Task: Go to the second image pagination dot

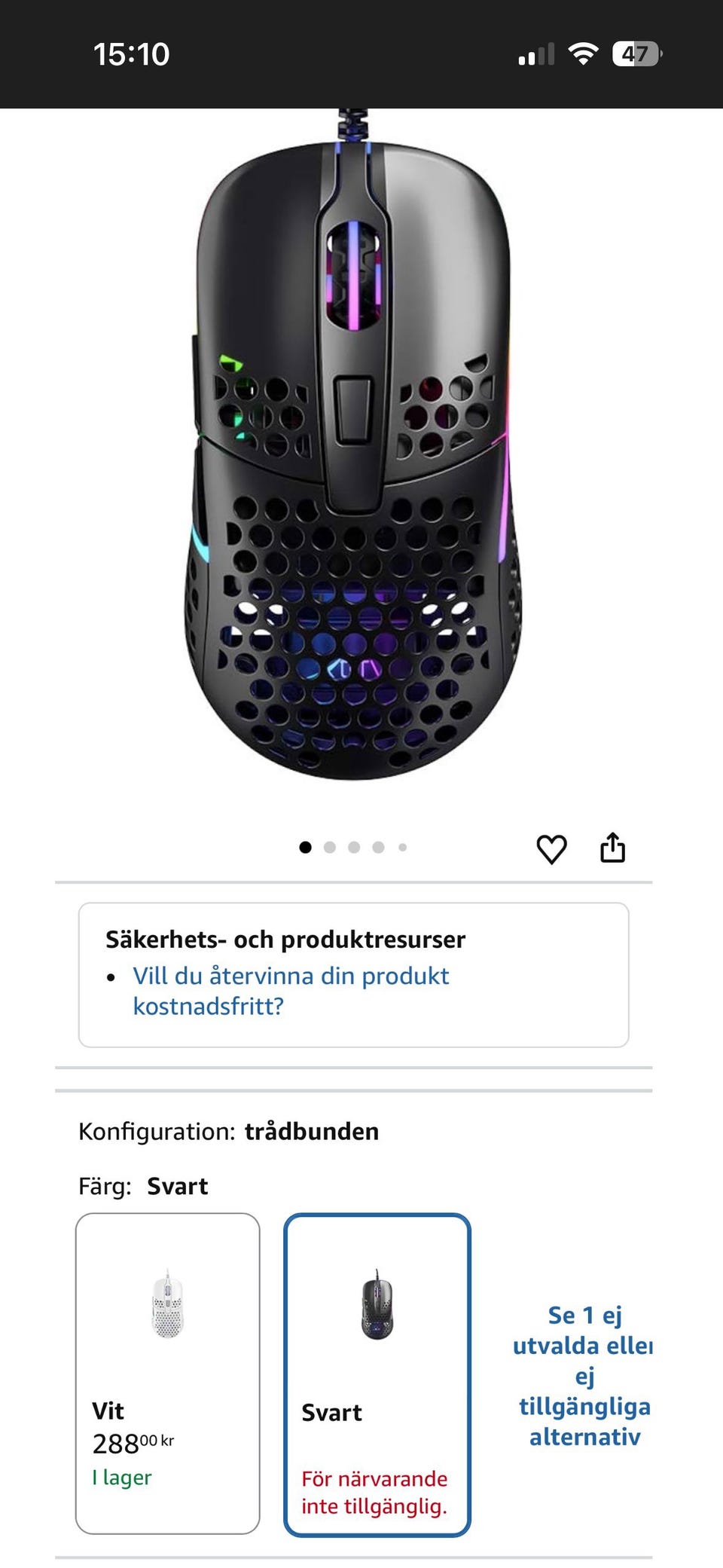Action: [x=330, y=847]
